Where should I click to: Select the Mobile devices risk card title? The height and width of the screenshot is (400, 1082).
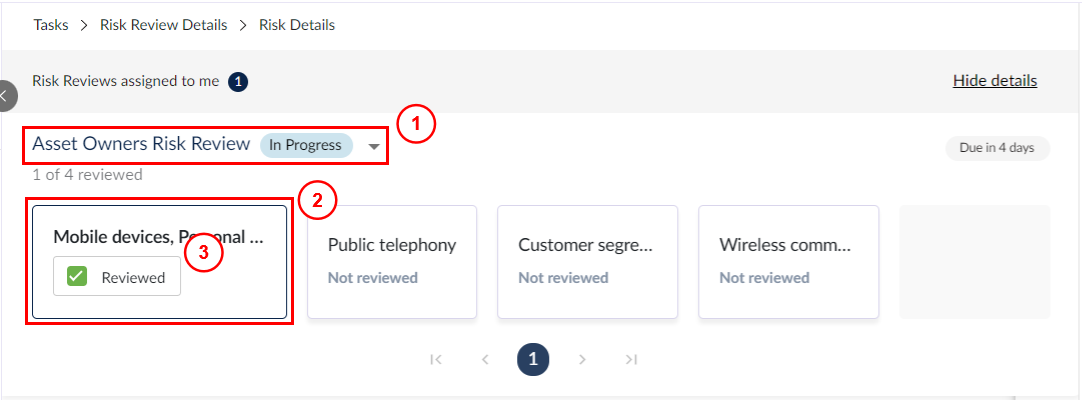[159, 237]
